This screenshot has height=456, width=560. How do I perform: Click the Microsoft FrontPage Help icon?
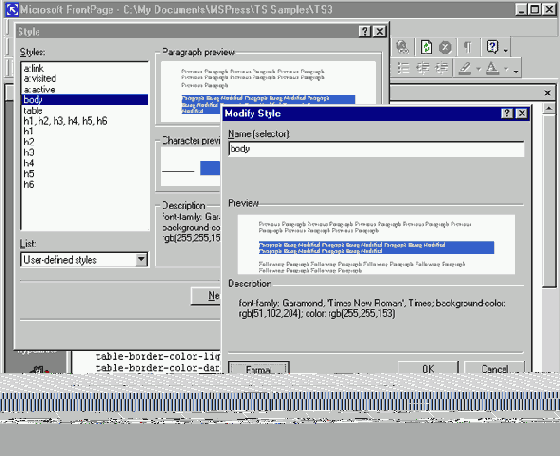click(x=492, y=47)
